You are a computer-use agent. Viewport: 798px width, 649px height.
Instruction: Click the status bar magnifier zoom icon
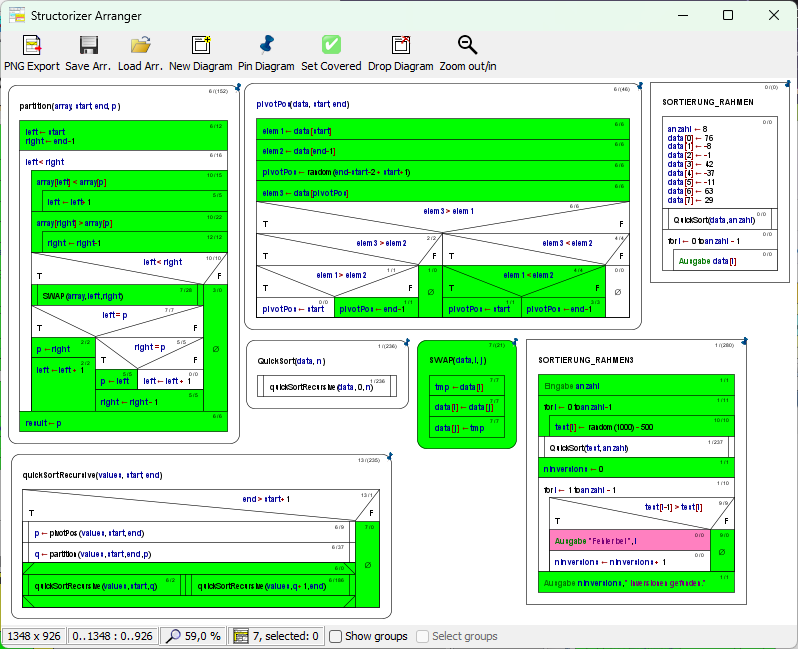pos(173,636)
